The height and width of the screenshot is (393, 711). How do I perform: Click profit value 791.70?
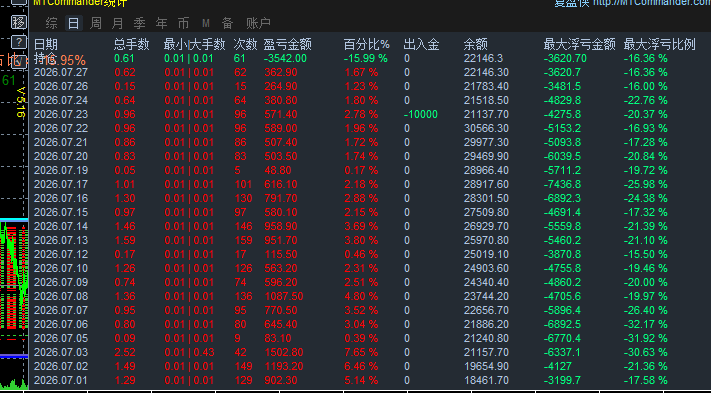click(x=281, y=199)
